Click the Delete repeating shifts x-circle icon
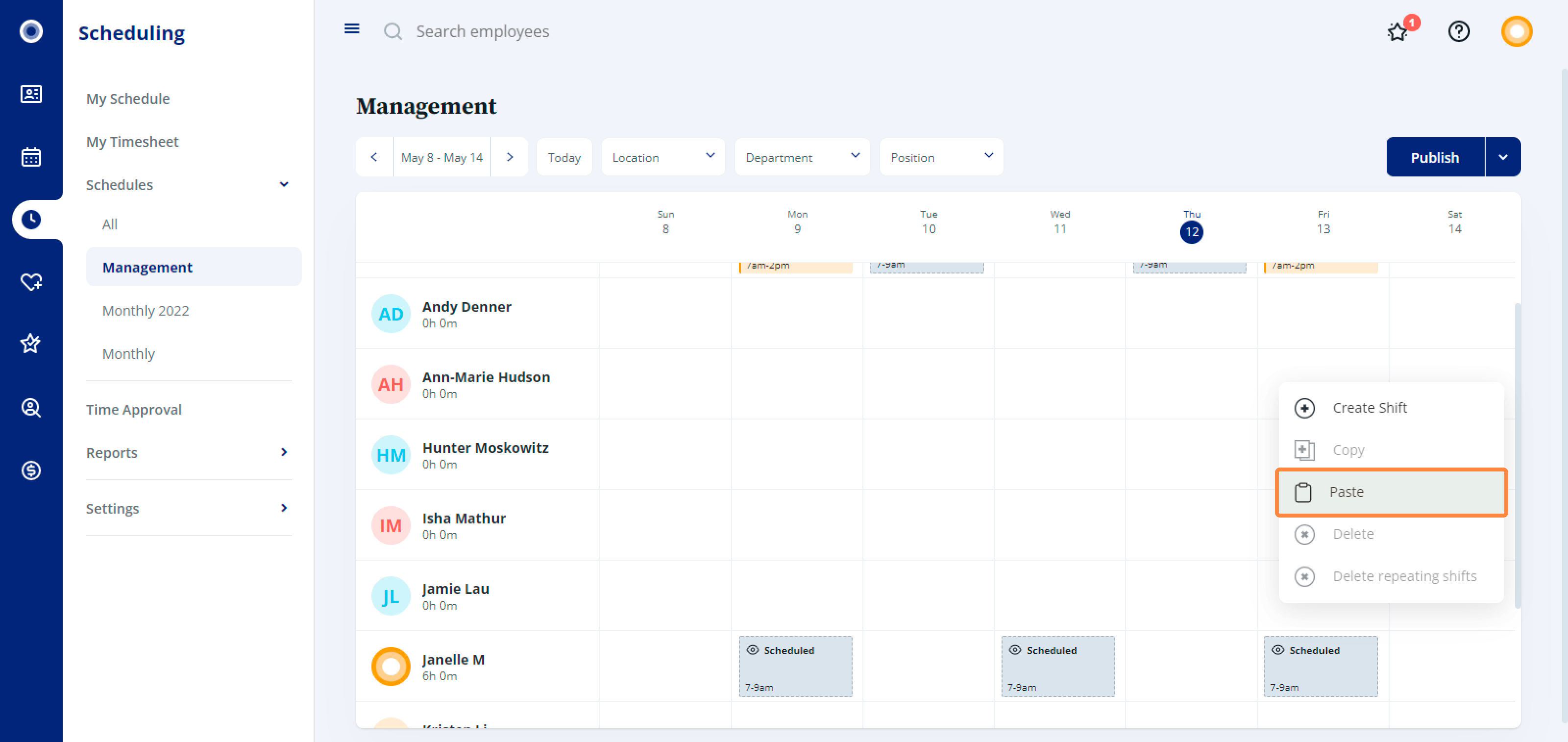The image size is (1568, 742). [x=1304, y=576]
